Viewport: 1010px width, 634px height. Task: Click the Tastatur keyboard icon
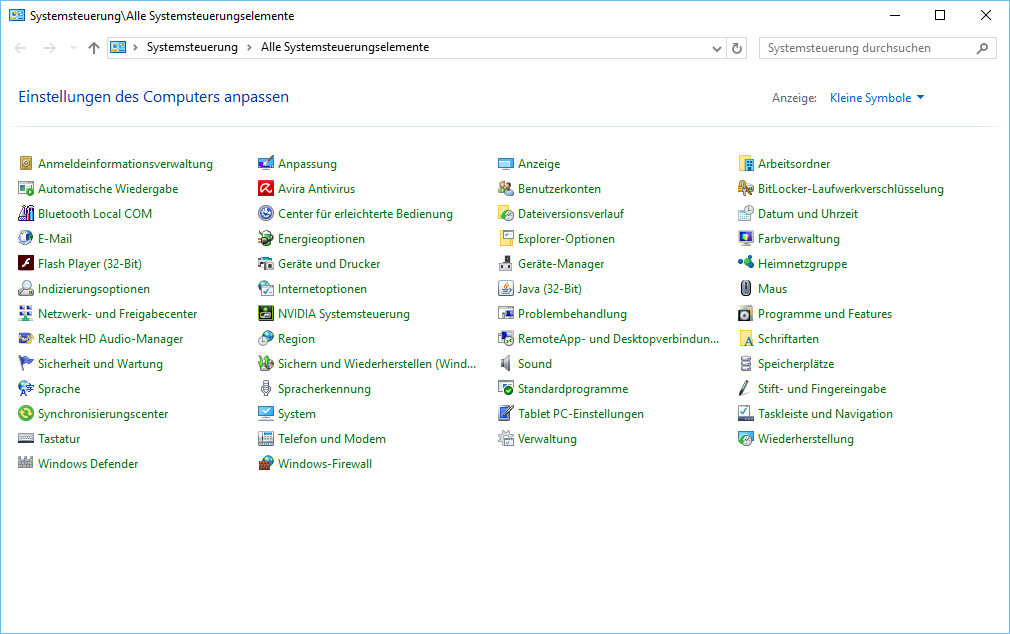click(26, 439)
